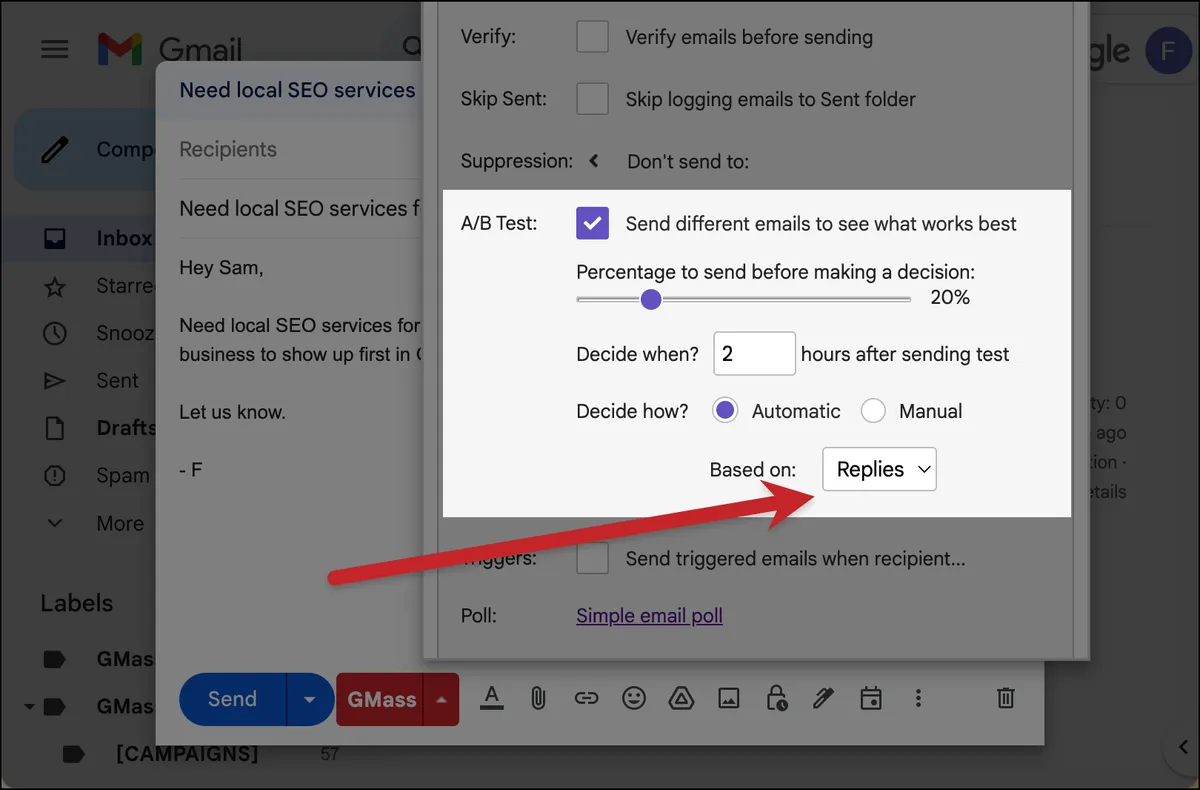The height and width of the screenshot is (790, 1200).
Task: Click the Hey Sam greeting text
Action: (221, 267)
